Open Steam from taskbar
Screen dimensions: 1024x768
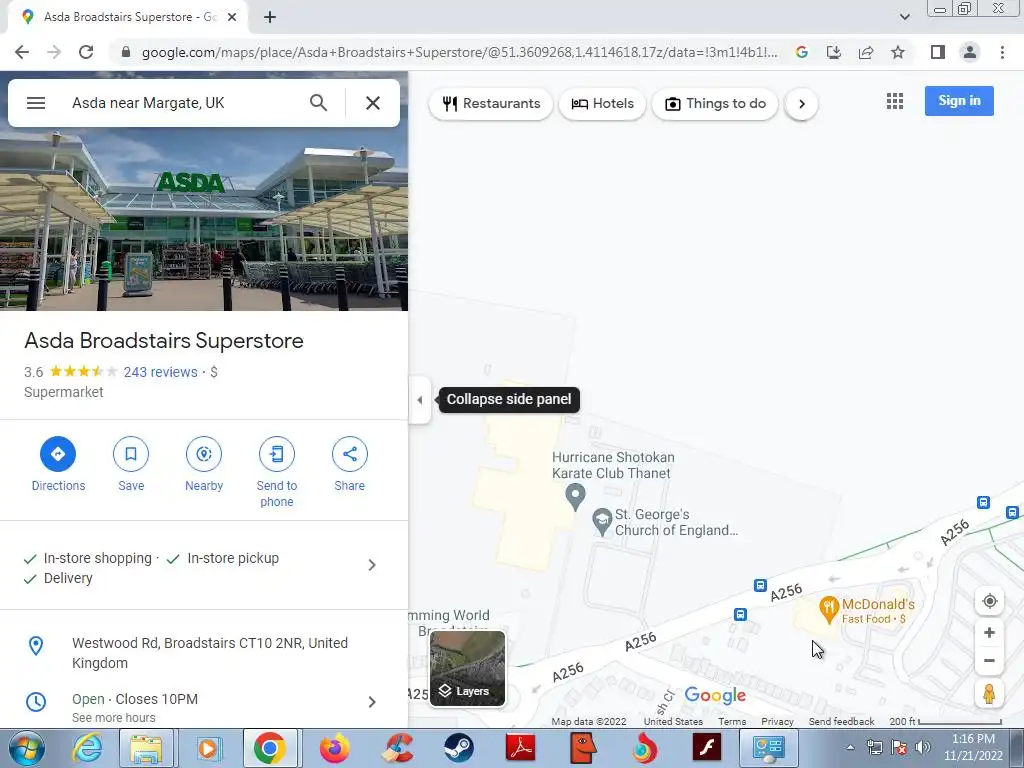(458, 748)
